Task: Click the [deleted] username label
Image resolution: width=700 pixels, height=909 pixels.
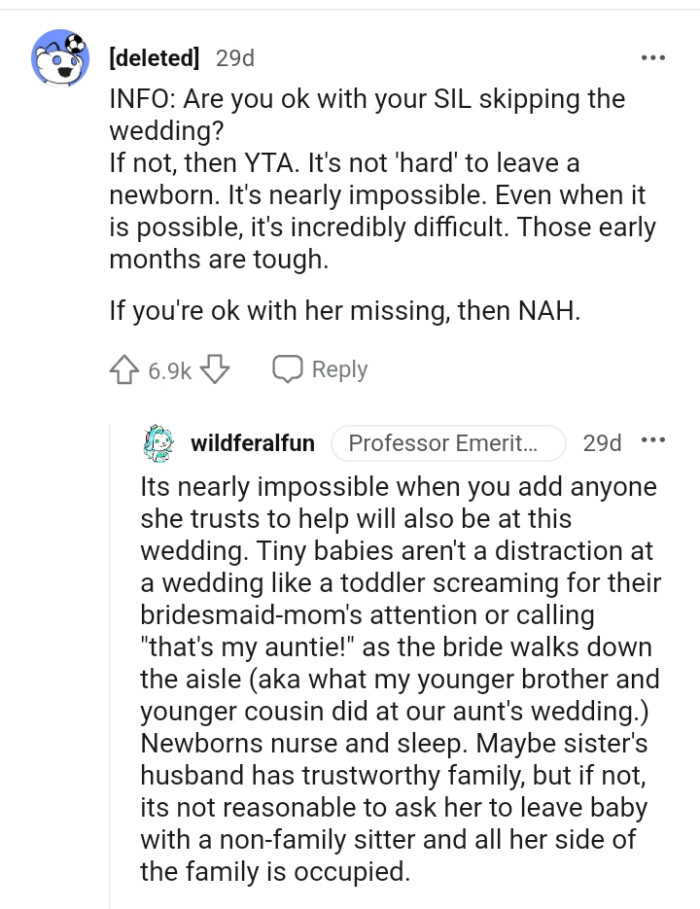Action: point(155,58)
